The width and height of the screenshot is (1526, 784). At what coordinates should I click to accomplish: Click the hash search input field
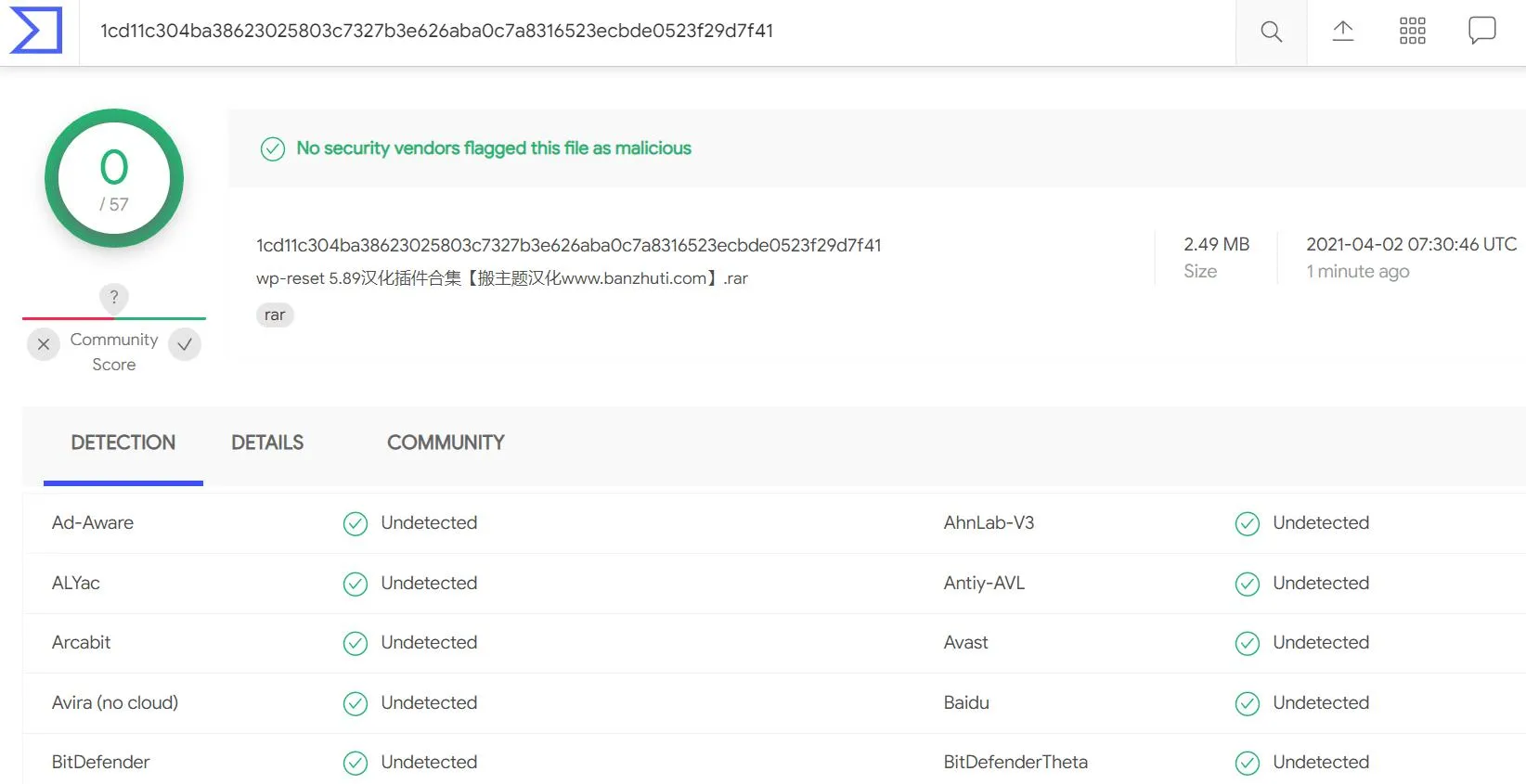[x=657, y=32]
